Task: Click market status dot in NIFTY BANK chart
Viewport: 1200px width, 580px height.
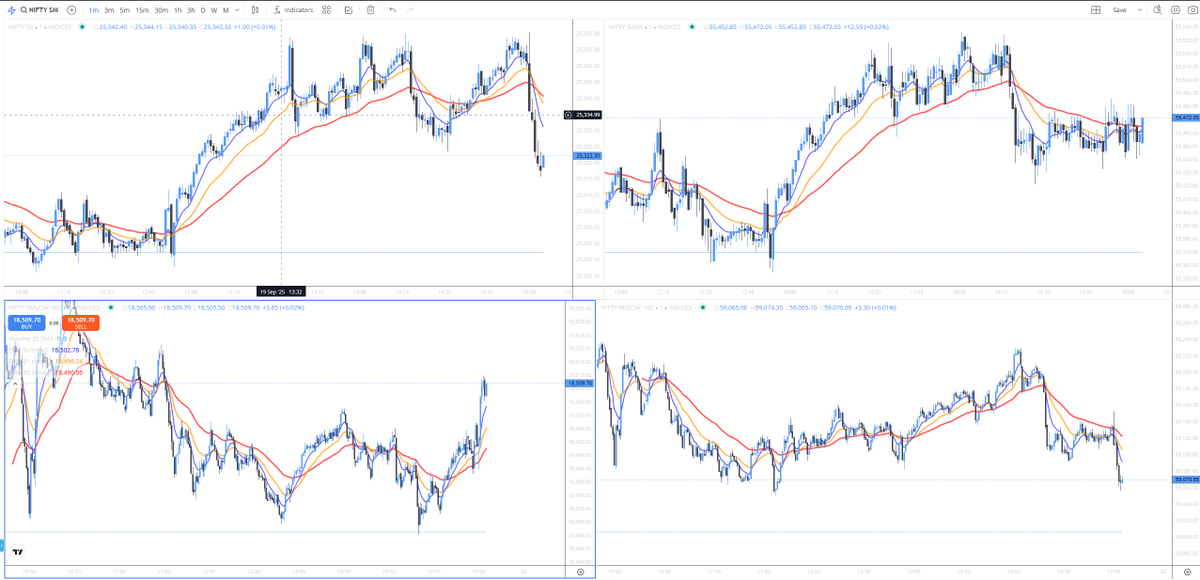Action: (692, 27)
